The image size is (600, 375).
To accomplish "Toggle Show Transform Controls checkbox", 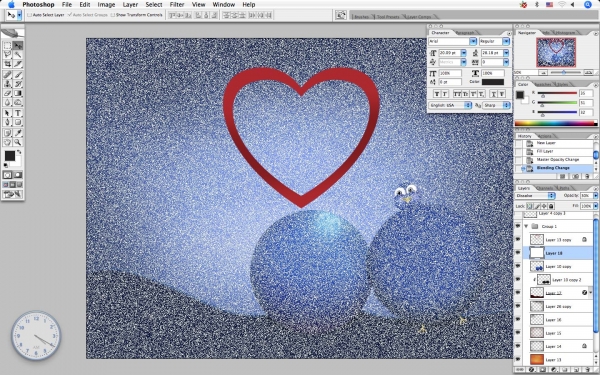I will [x=113, y=15].
